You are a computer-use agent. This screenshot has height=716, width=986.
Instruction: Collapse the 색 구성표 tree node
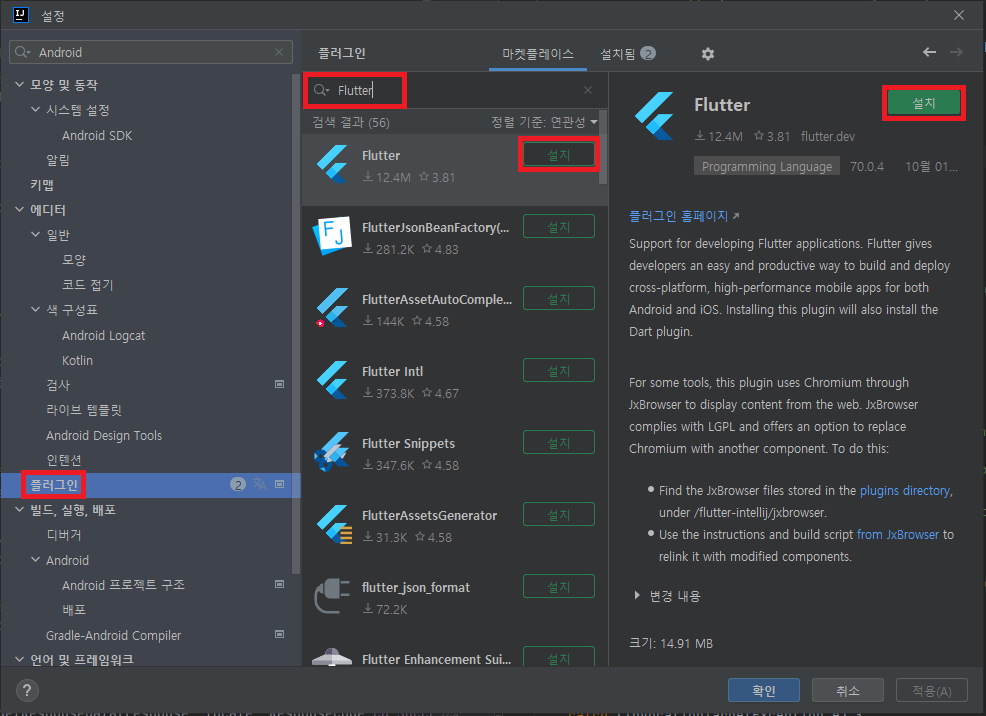click(36, 309)
